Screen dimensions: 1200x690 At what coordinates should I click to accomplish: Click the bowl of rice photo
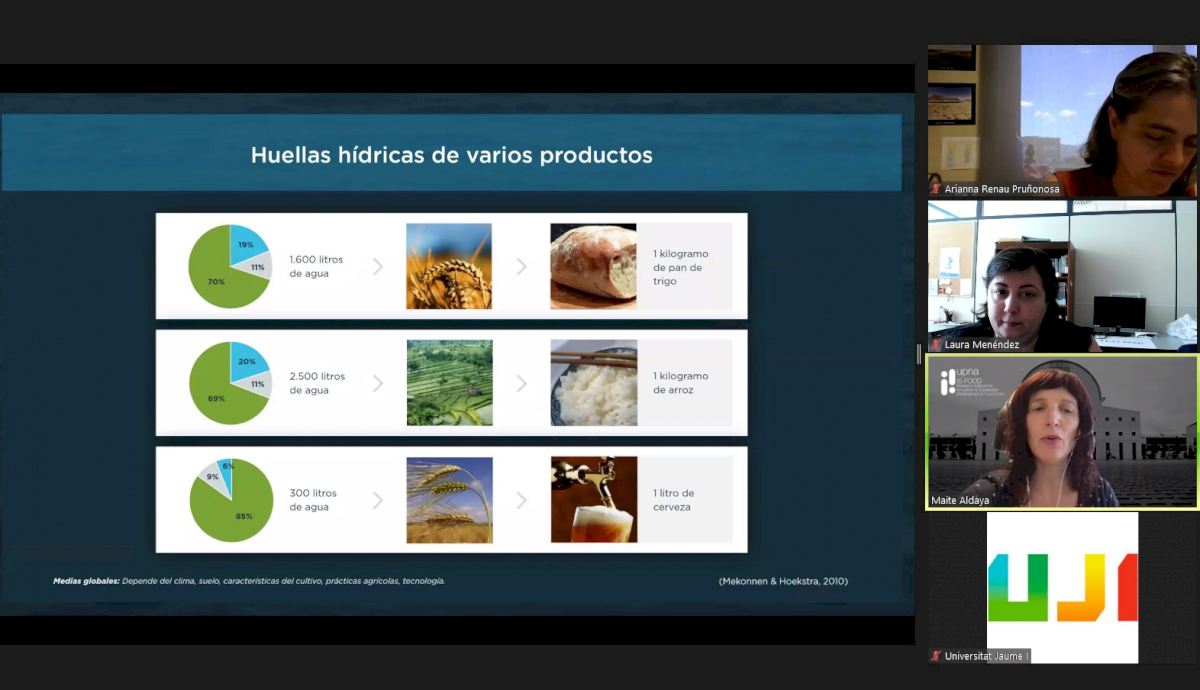[593, 383]
